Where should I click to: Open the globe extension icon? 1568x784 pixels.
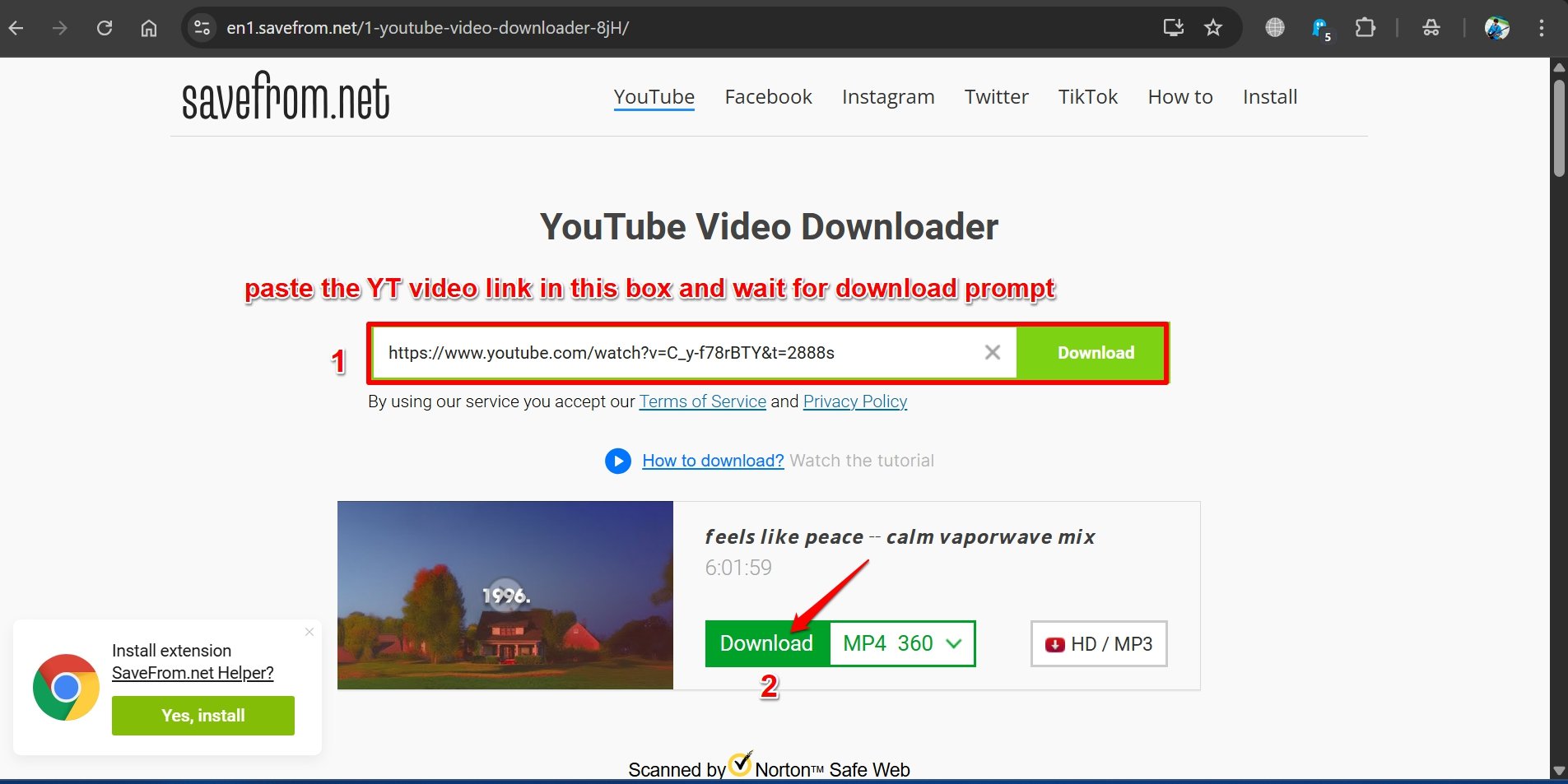pos(1275,28)
